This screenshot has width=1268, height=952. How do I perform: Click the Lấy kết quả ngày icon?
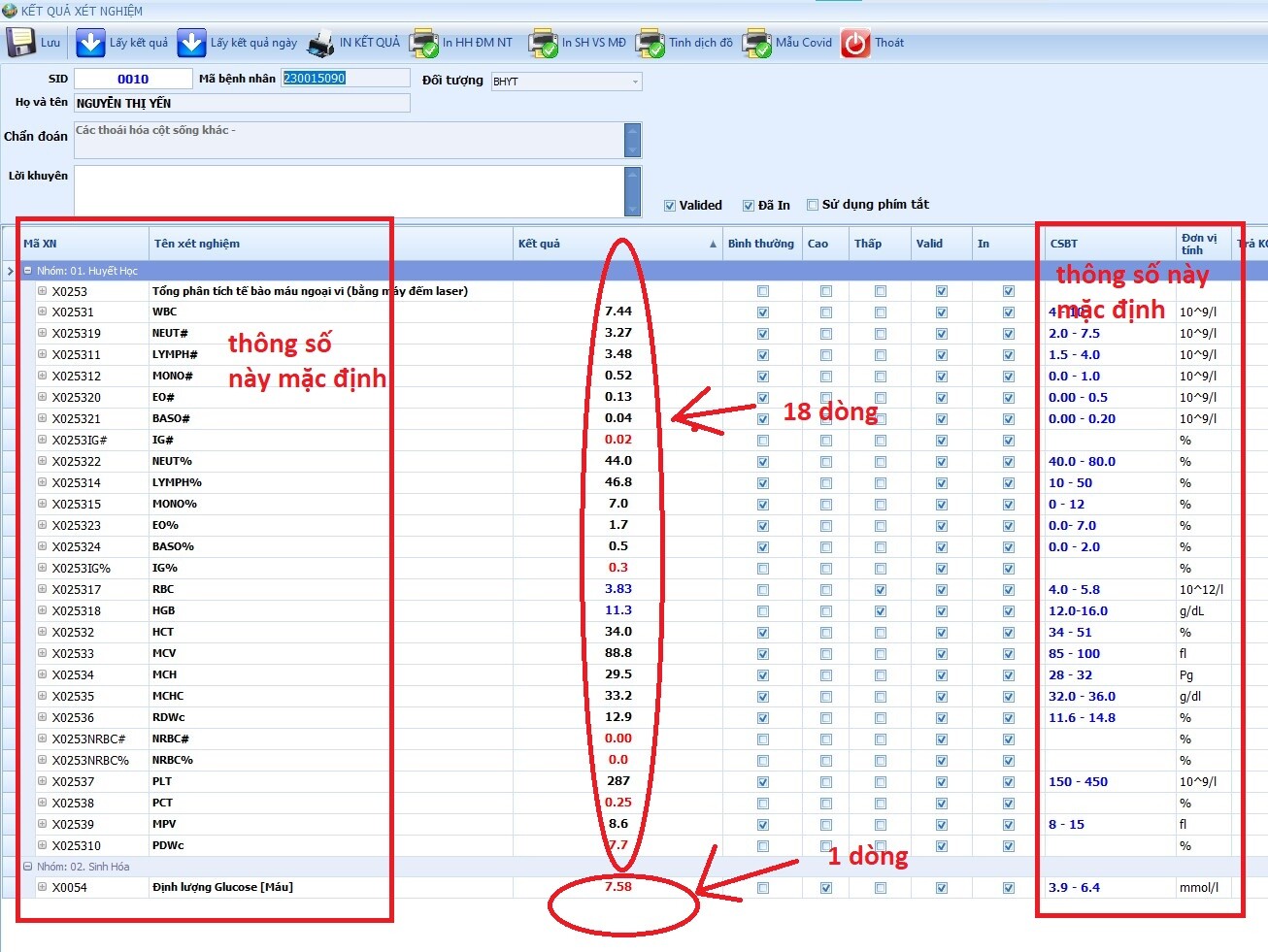(191, 43)
